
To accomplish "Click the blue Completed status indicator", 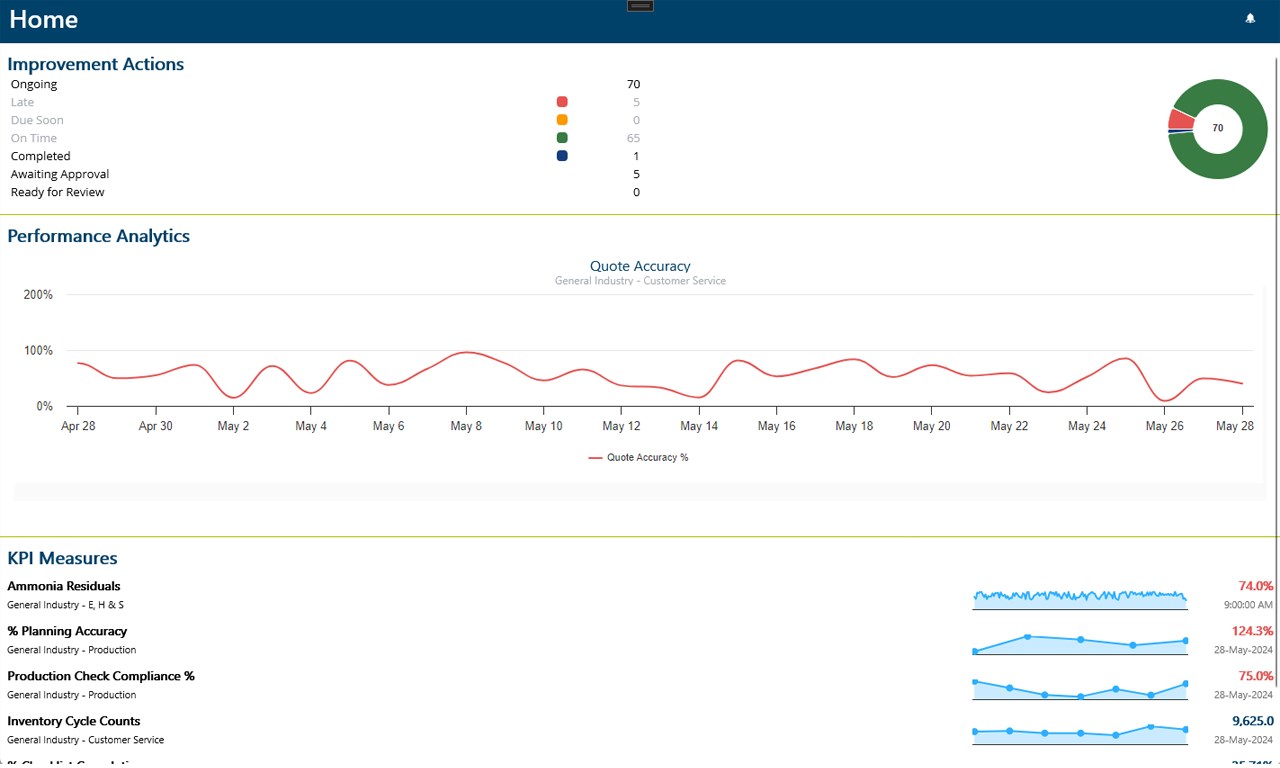I will 562,156.
